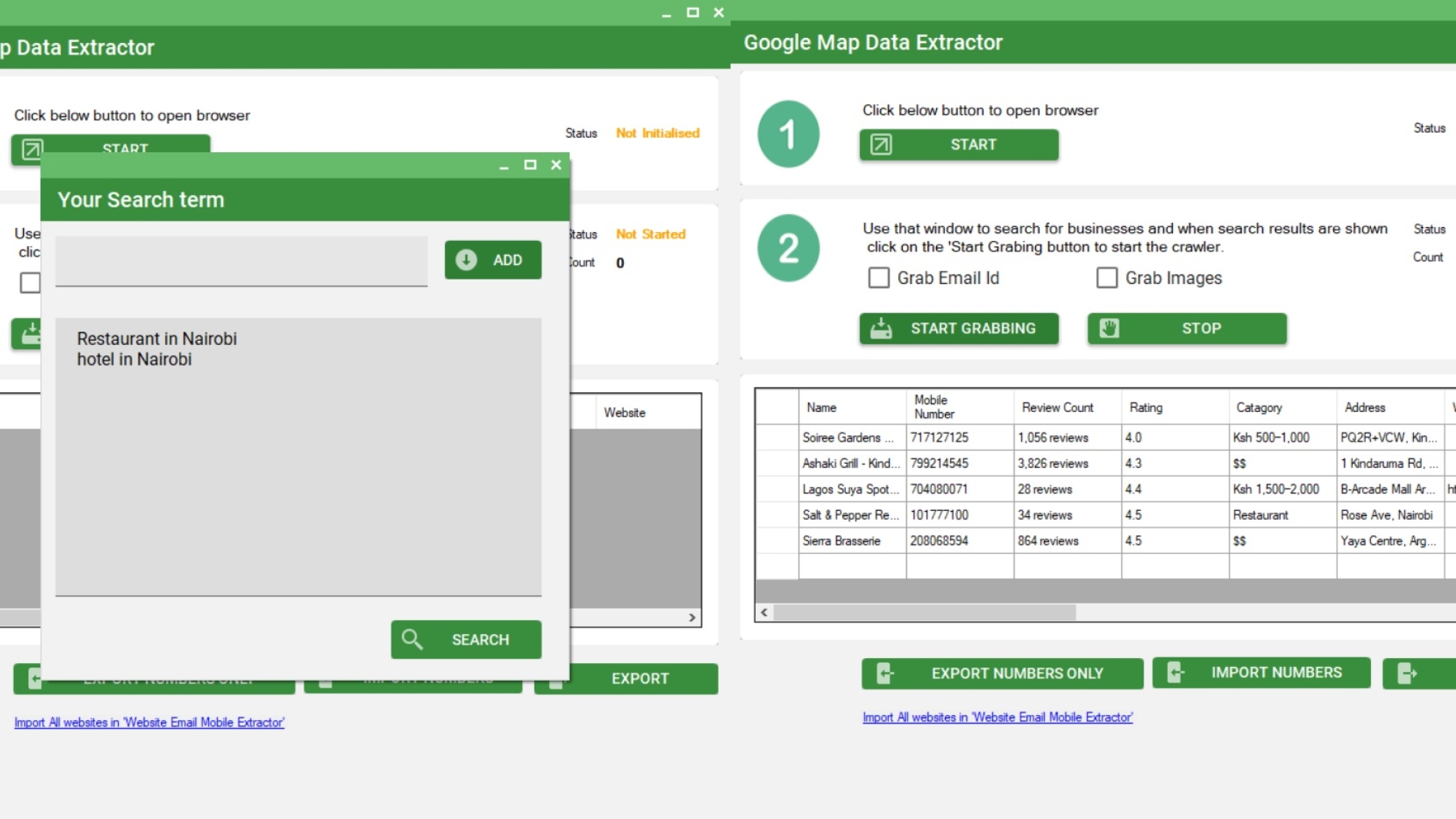
Task: Click the row header of Soiree Gardens row
Action: (778, 438)
